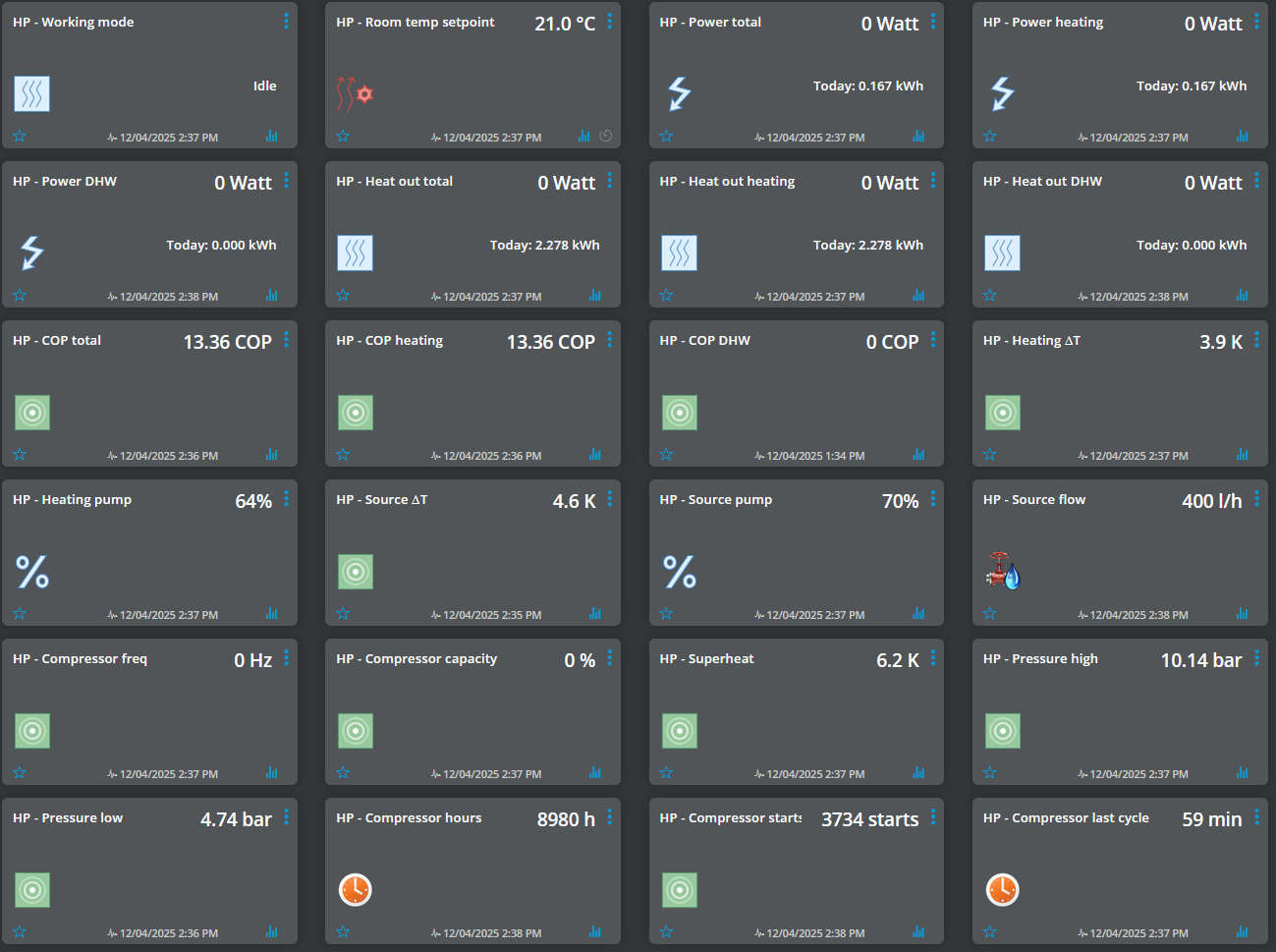
Task: Click the HP - Source flow valve icon
Action: [x=1003, y=571]
